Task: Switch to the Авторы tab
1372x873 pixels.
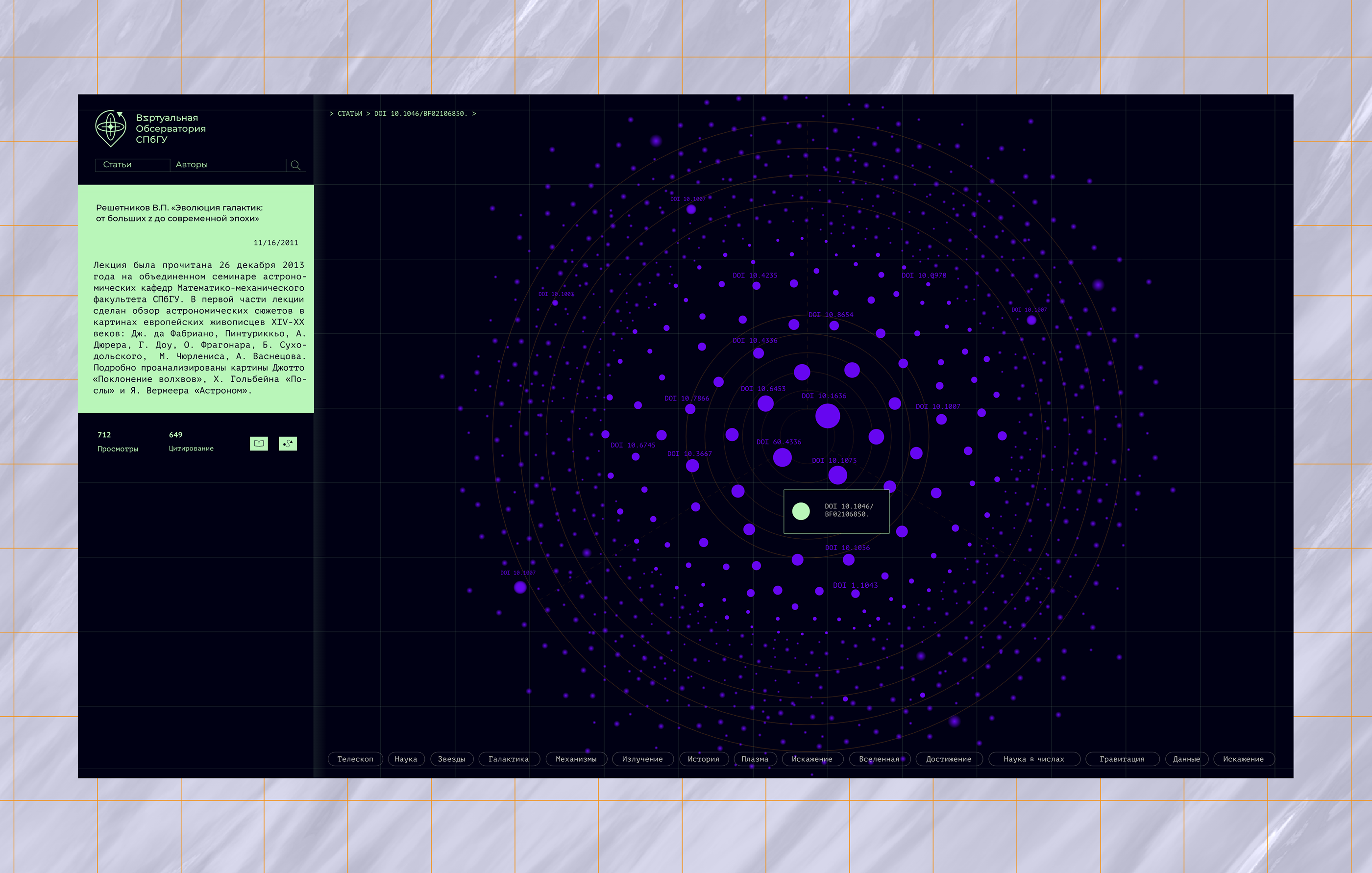Action: pos(192,165)
